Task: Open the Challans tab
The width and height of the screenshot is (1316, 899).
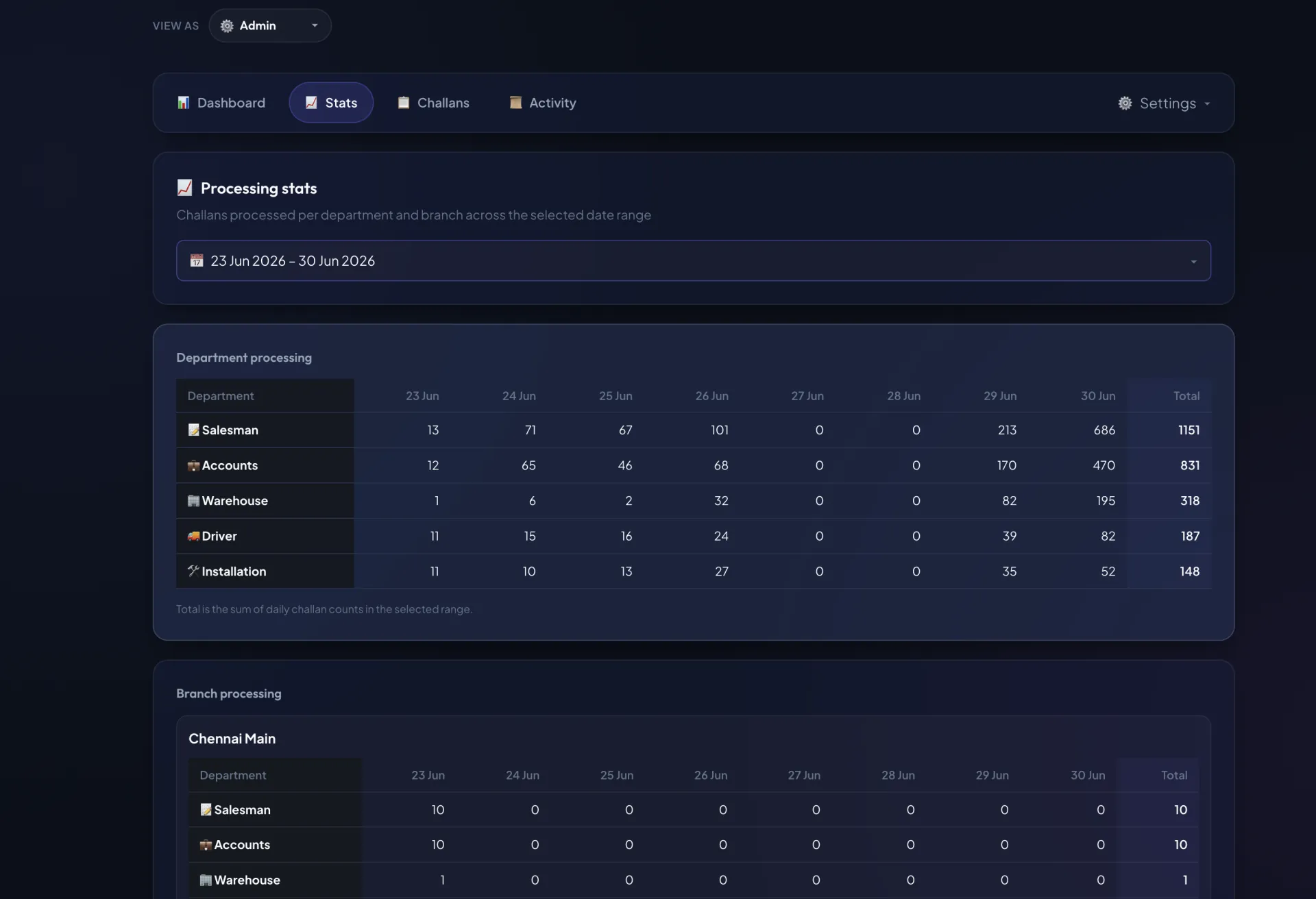Action: (x=433, y=103)
